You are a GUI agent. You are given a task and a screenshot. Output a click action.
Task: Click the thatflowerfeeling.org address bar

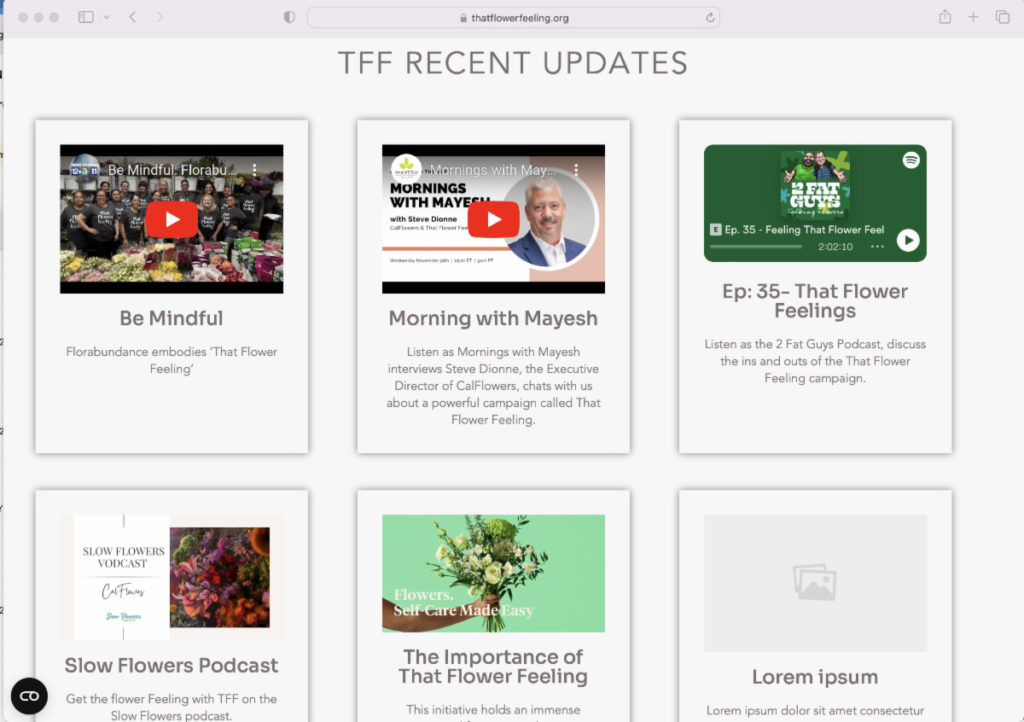[513, 18]
